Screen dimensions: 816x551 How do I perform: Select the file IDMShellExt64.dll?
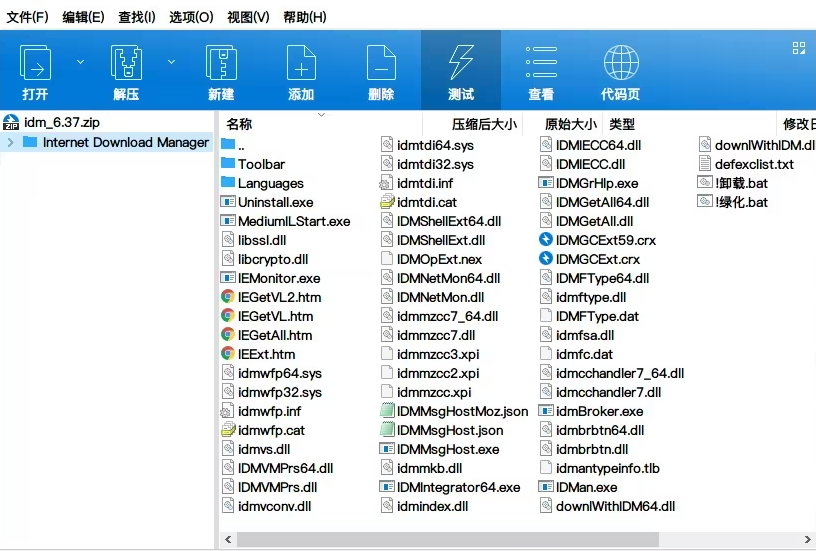(x=449, y=221)
